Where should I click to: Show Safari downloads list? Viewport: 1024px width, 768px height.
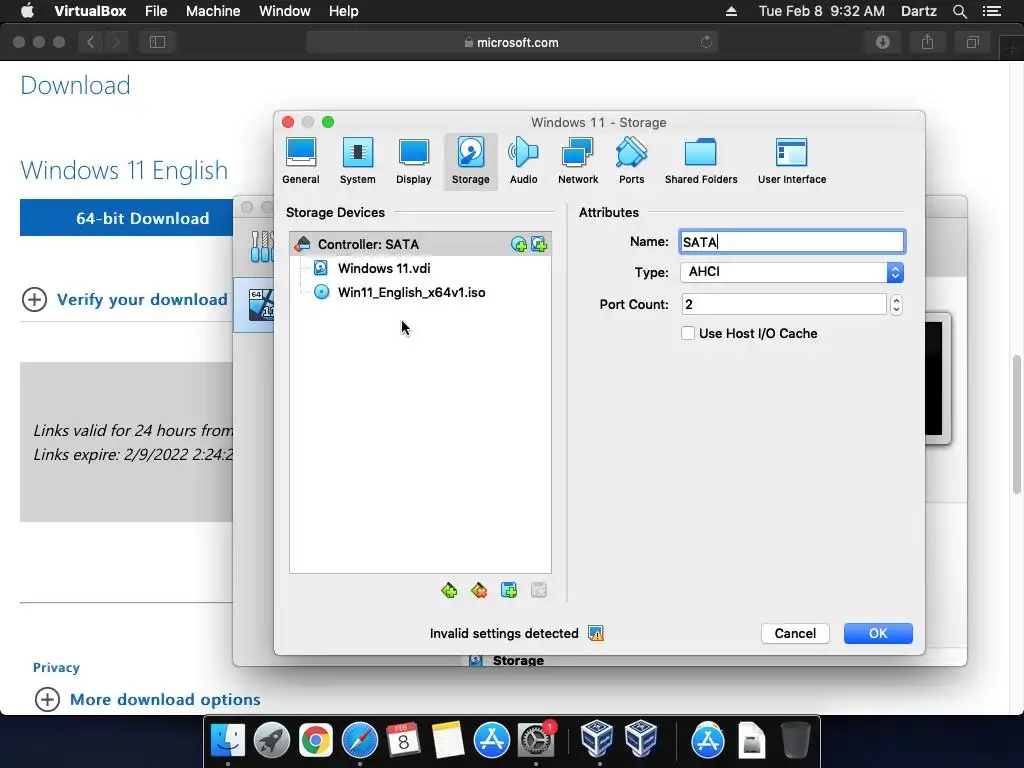[883, 42]
